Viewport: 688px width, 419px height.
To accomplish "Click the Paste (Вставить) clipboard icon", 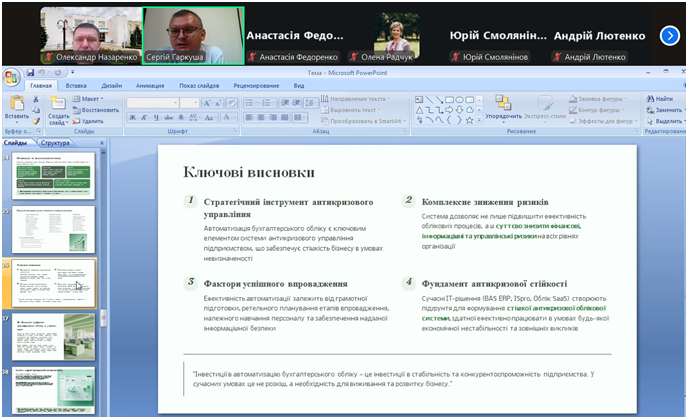I will point(16,103).
